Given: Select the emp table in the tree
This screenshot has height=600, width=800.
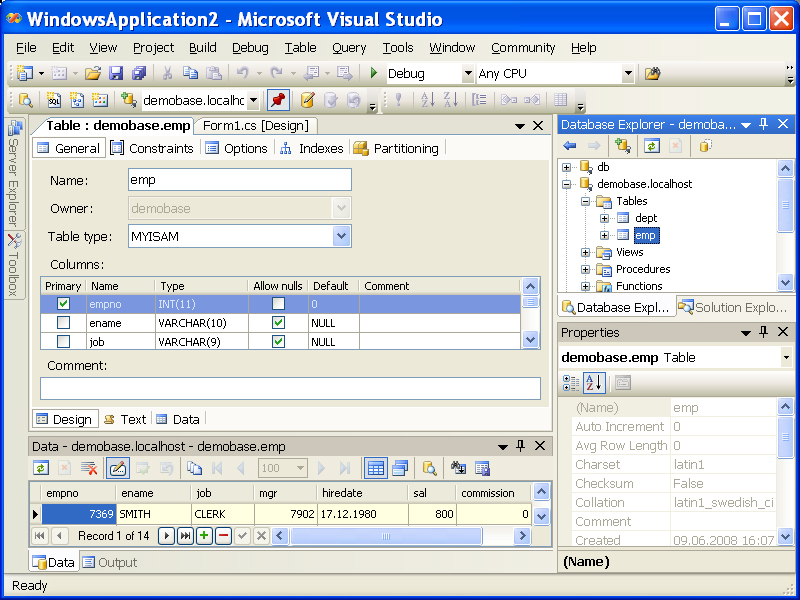Looking at the screenshot, I should 645,235.
